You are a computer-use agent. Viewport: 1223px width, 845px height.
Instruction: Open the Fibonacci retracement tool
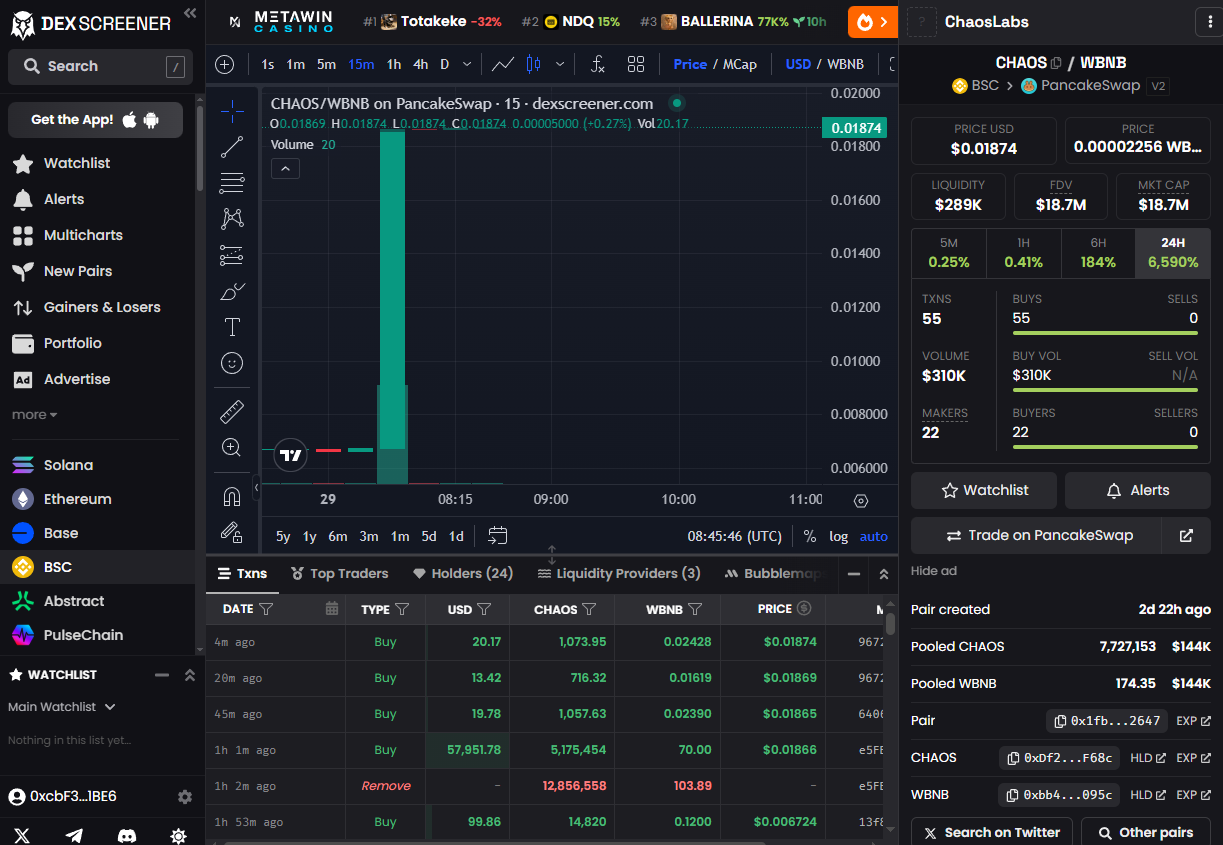232,183
